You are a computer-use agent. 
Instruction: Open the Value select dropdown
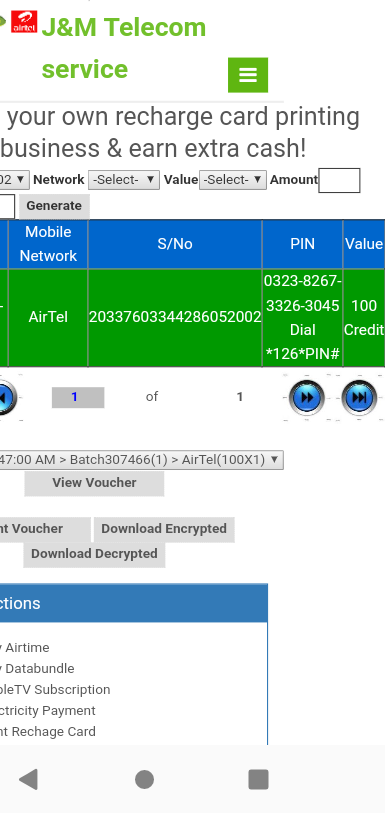(x=233, y=180)
